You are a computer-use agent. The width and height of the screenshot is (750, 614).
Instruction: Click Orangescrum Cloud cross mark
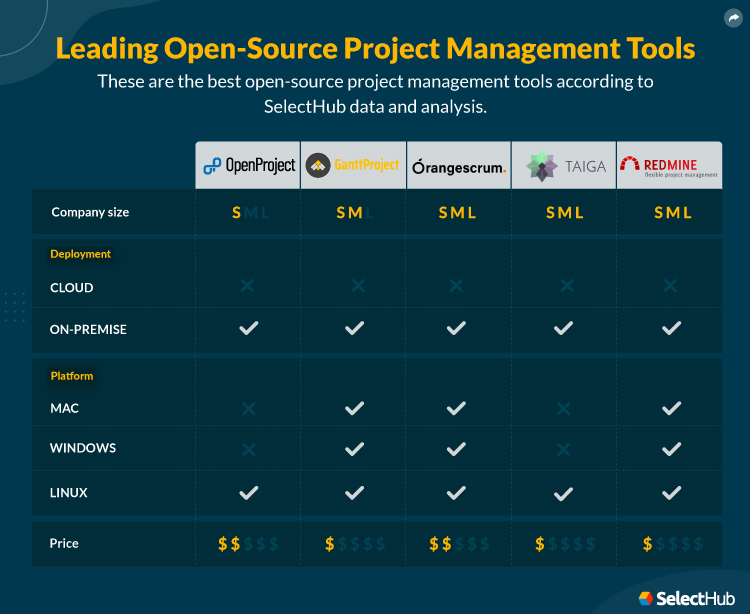point(456,285)
